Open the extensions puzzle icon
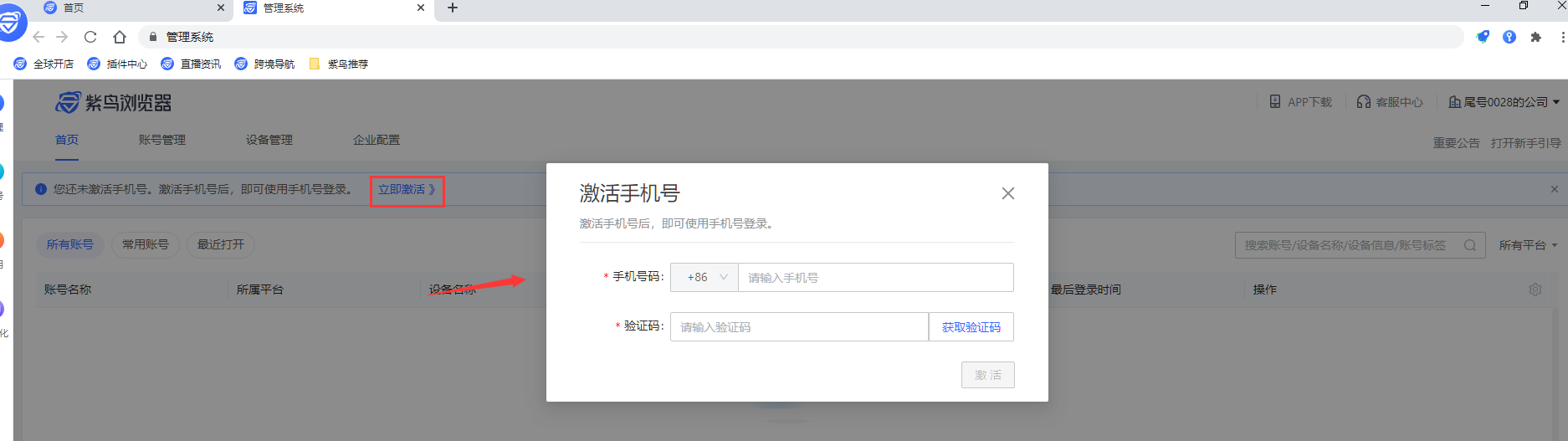Screen dimensions: 1568x441 (1535, 37)
